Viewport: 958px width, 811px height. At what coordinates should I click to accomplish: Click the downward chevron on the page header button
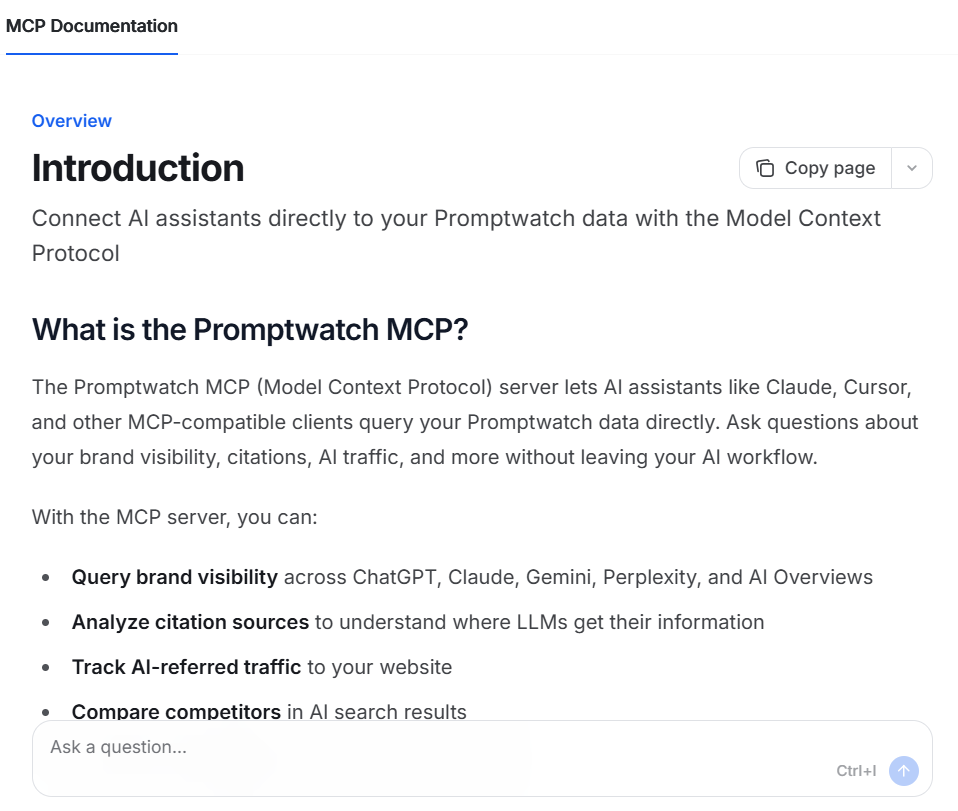(911, 167)
